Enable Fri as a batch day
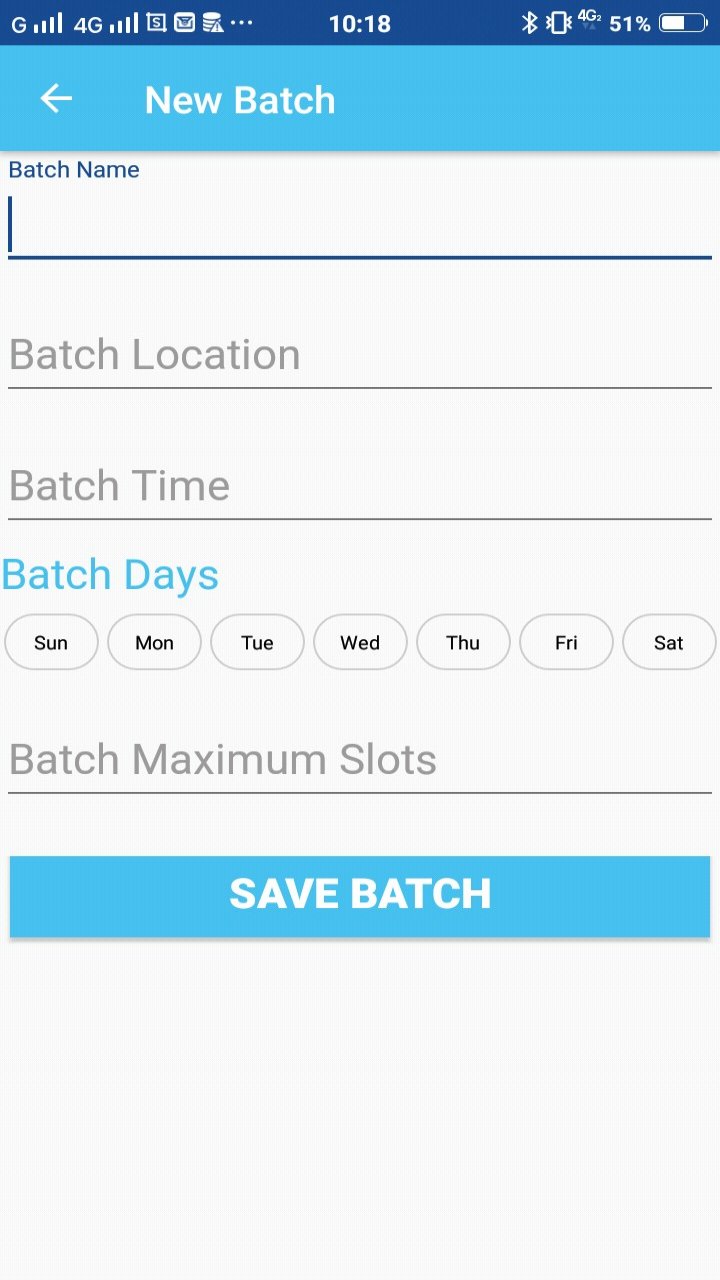The height and width of the screenshot is (1280, 720). pyautogui.click(x=566, y=642)
